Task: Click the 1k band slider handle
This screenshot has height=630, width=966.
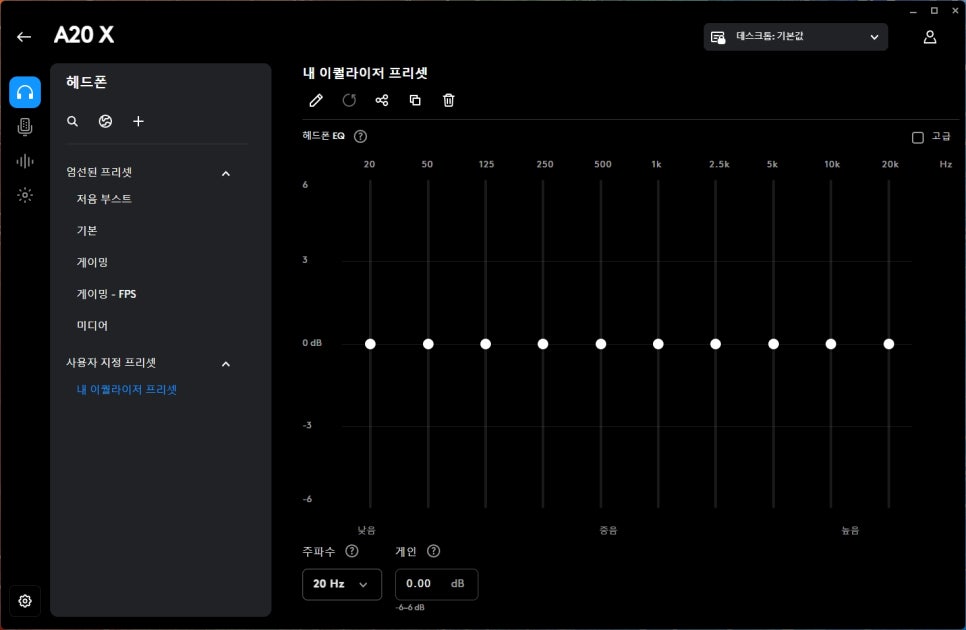Action: click(658, 344)
